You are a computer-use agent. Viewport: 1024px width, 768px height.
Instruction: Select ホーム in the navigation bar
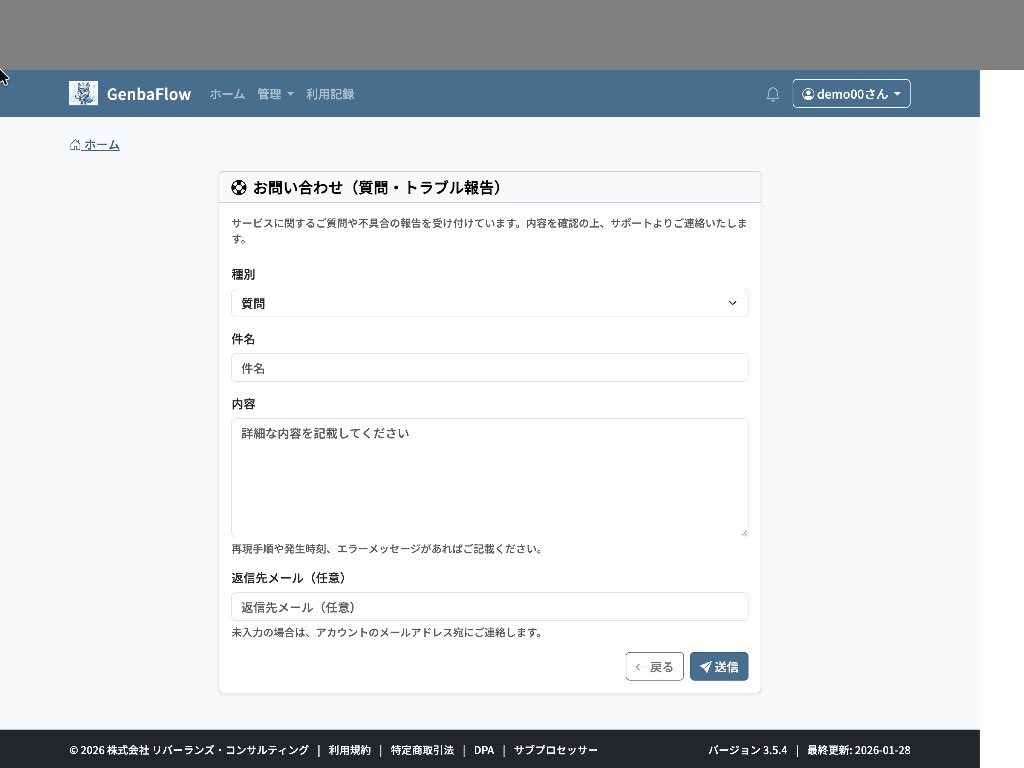(x=227, y=93)
